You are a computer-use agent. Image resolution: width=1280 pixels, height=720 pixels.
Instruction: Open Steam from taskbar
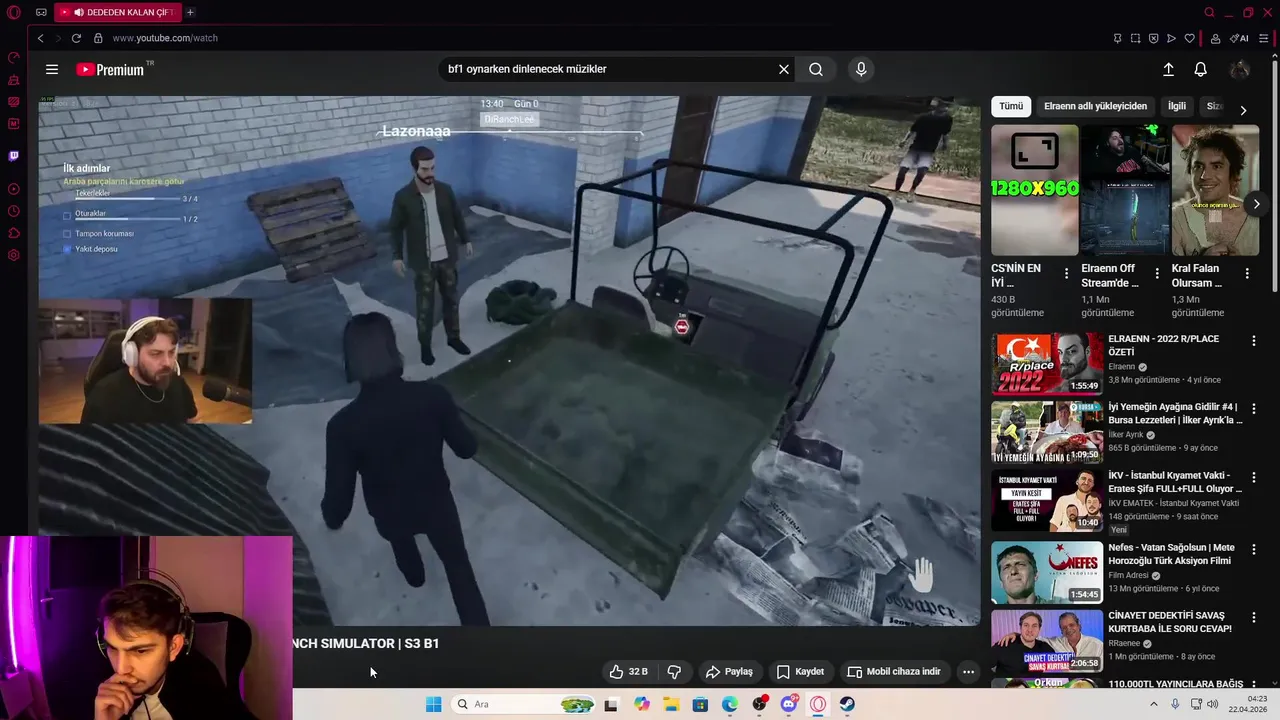click(x=847, y=704)
